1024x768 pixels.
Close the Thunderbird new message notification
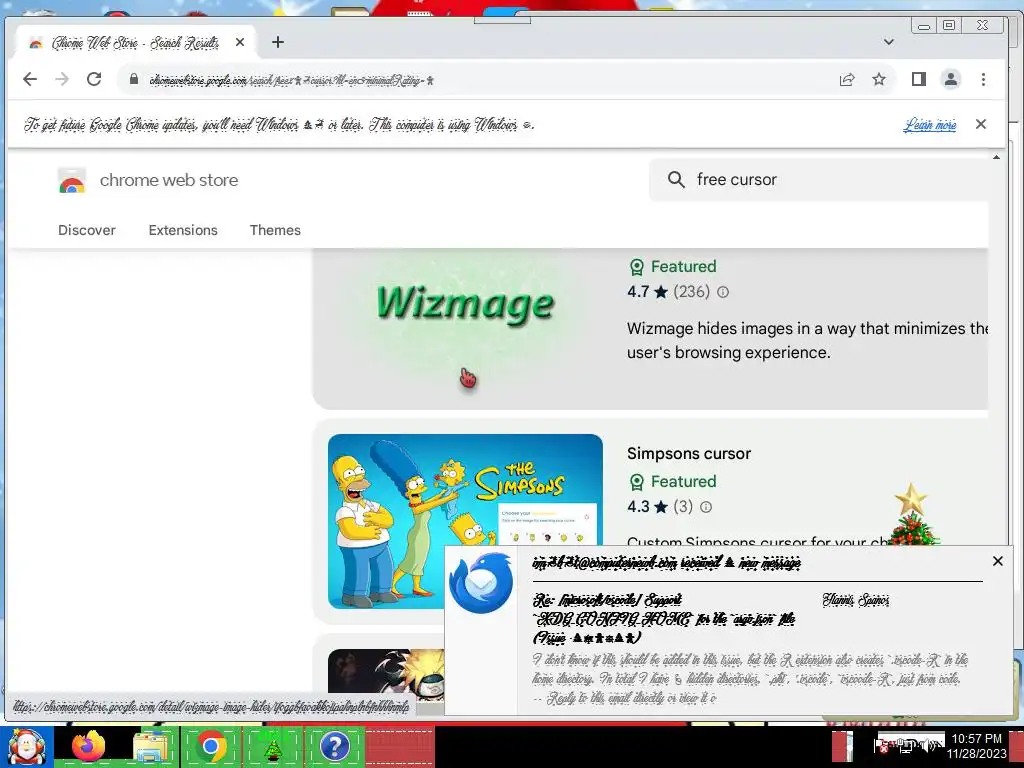click(997, 561)
